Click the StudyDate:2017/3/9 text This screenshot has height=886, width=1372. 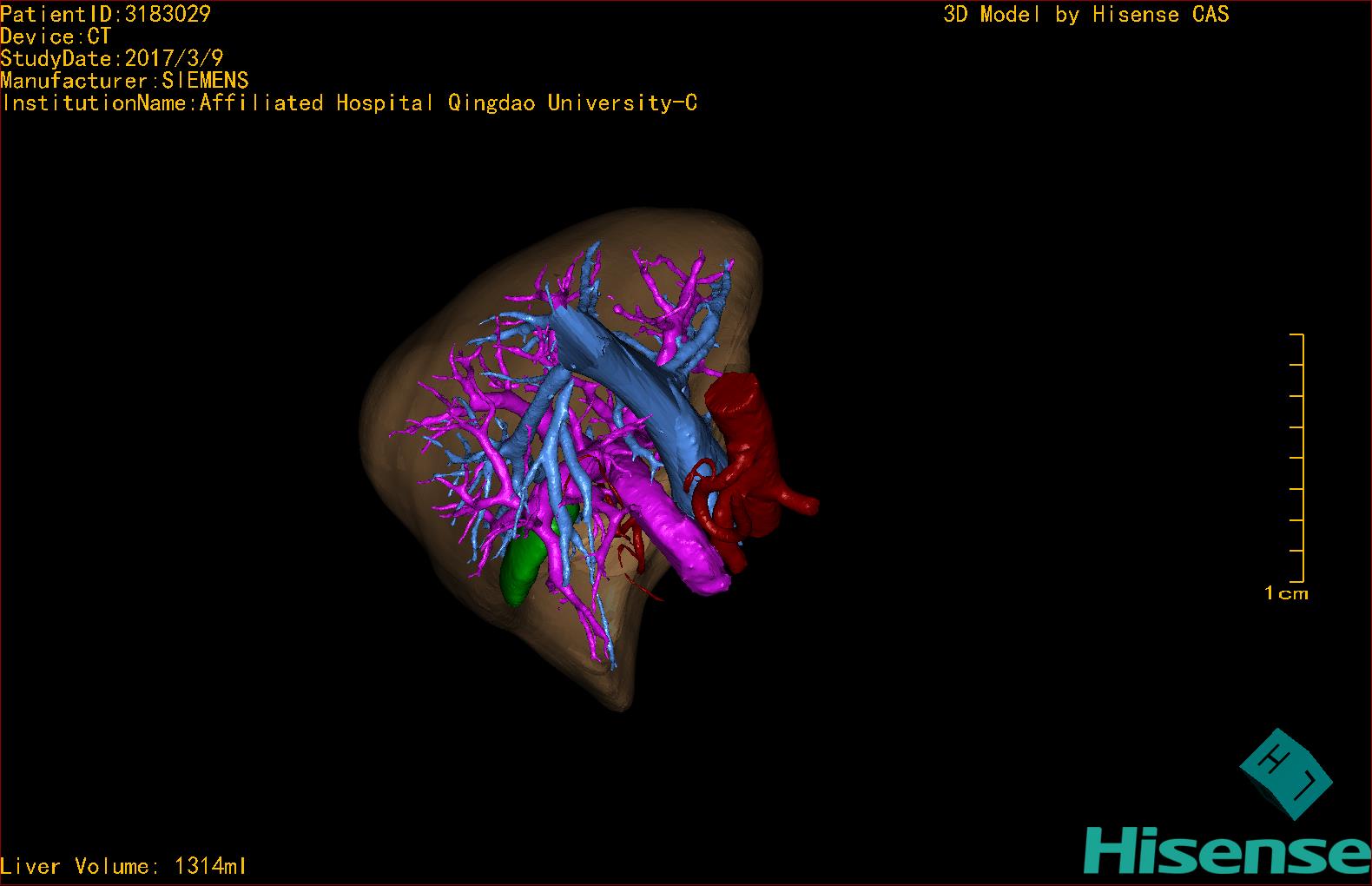point(112,58)
